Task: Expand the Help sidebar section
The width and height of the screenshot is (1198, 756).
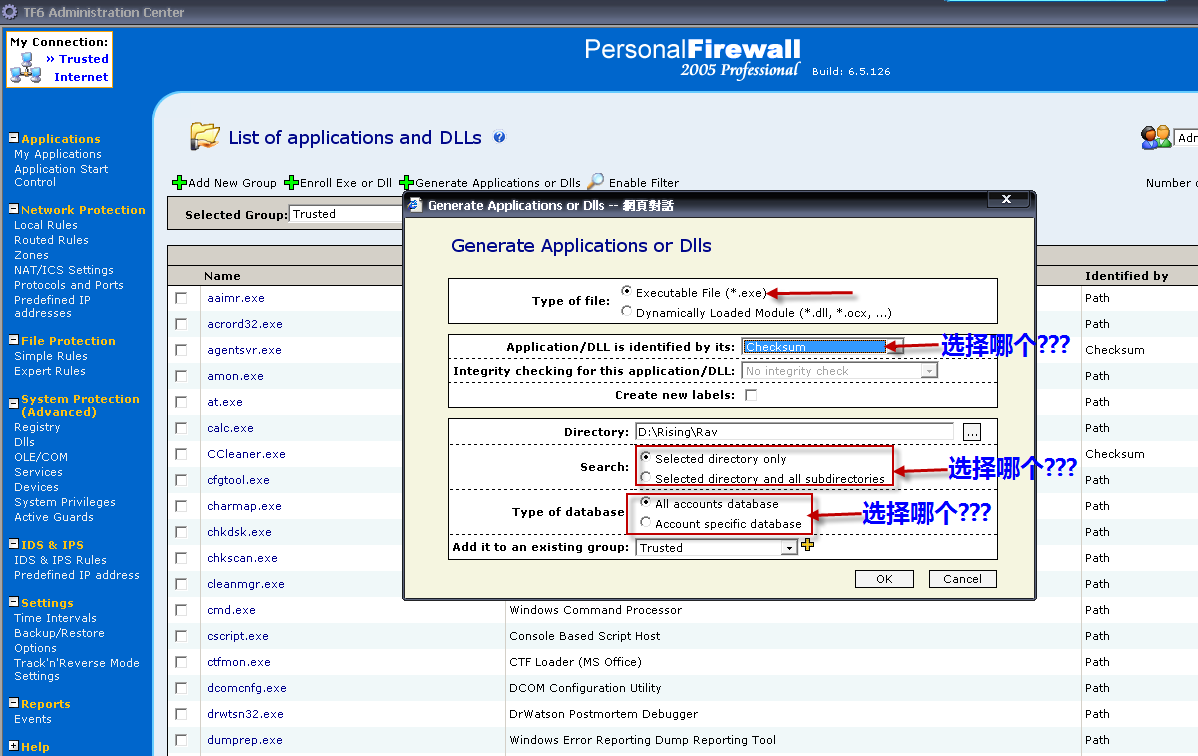Action: (13, 745)
